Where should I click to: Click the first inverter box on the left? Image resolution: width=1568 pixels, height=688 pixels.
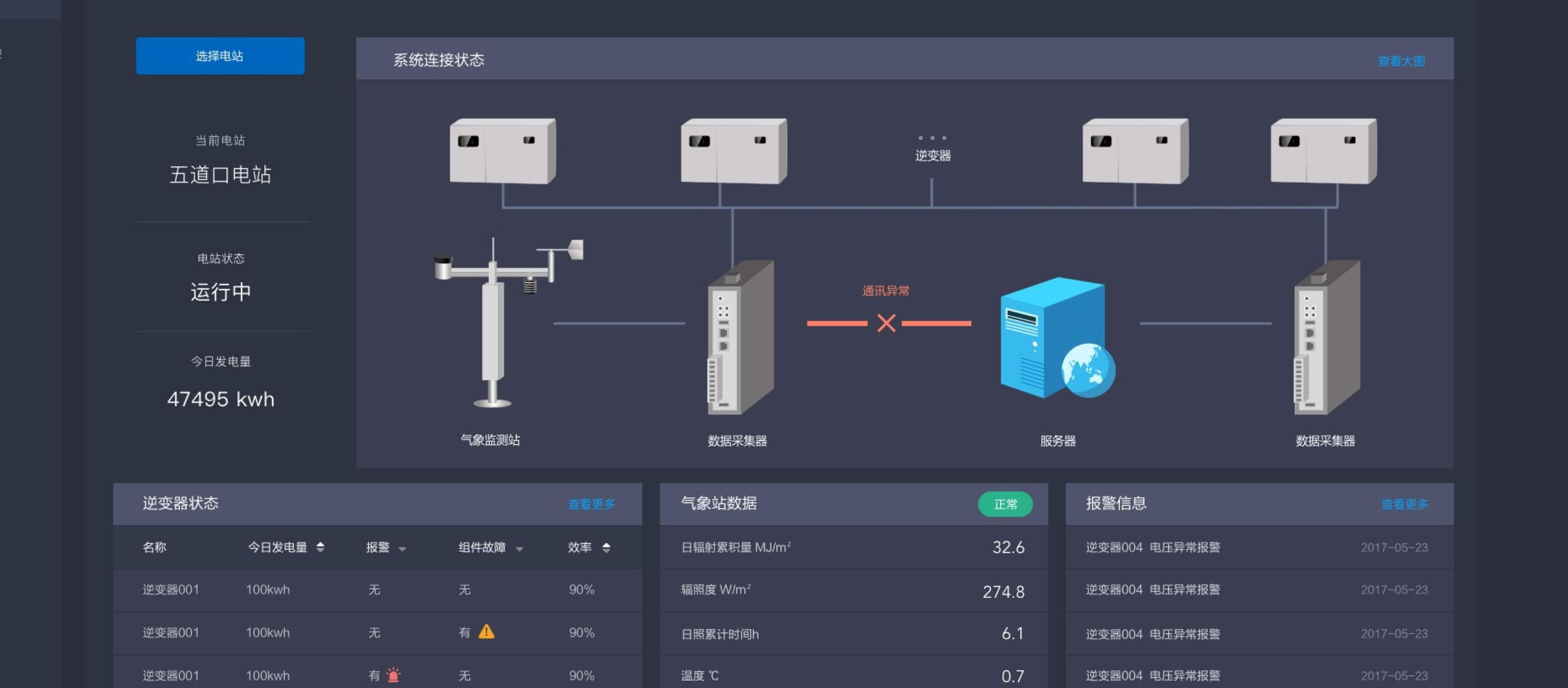502,150
